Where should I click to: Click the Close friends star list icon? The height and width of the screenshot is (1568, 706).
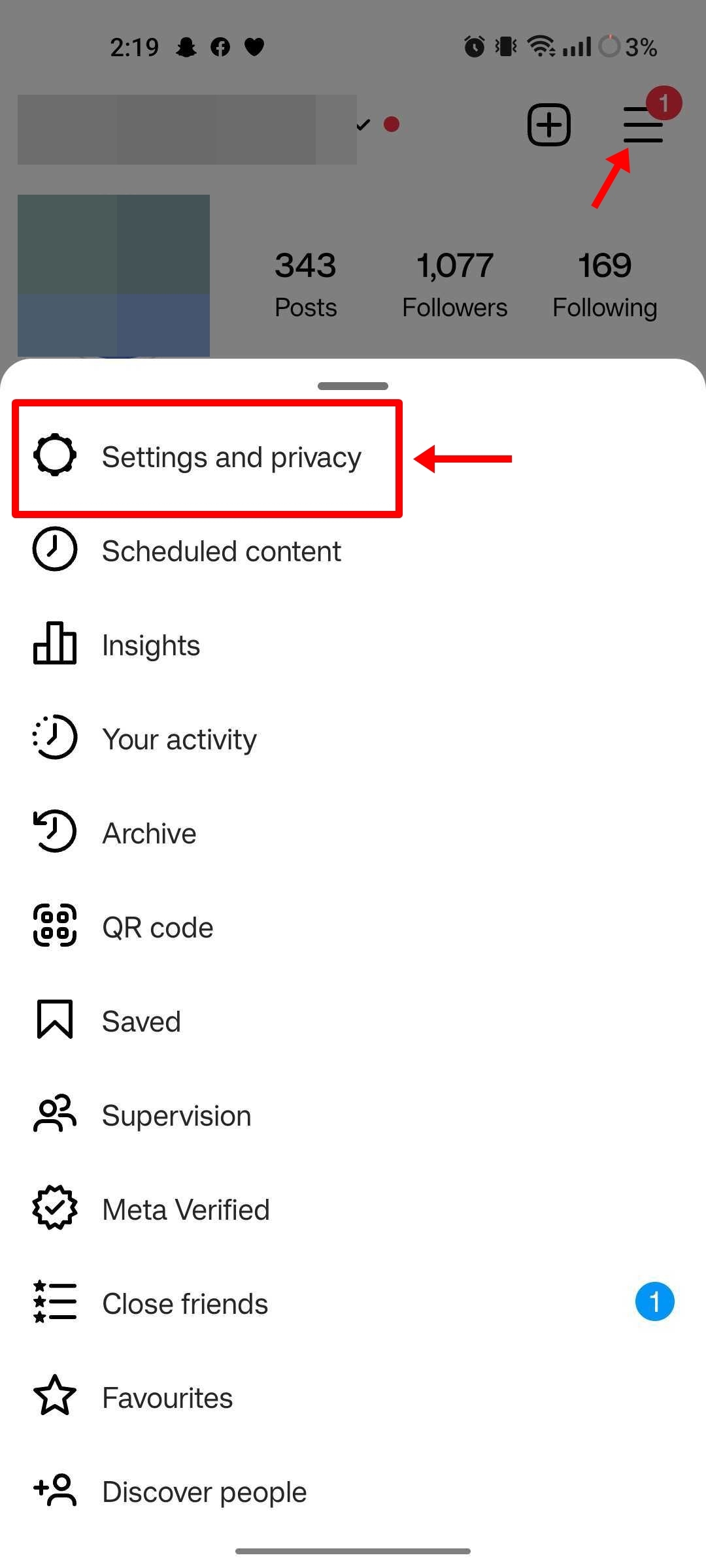[54, 1303]
